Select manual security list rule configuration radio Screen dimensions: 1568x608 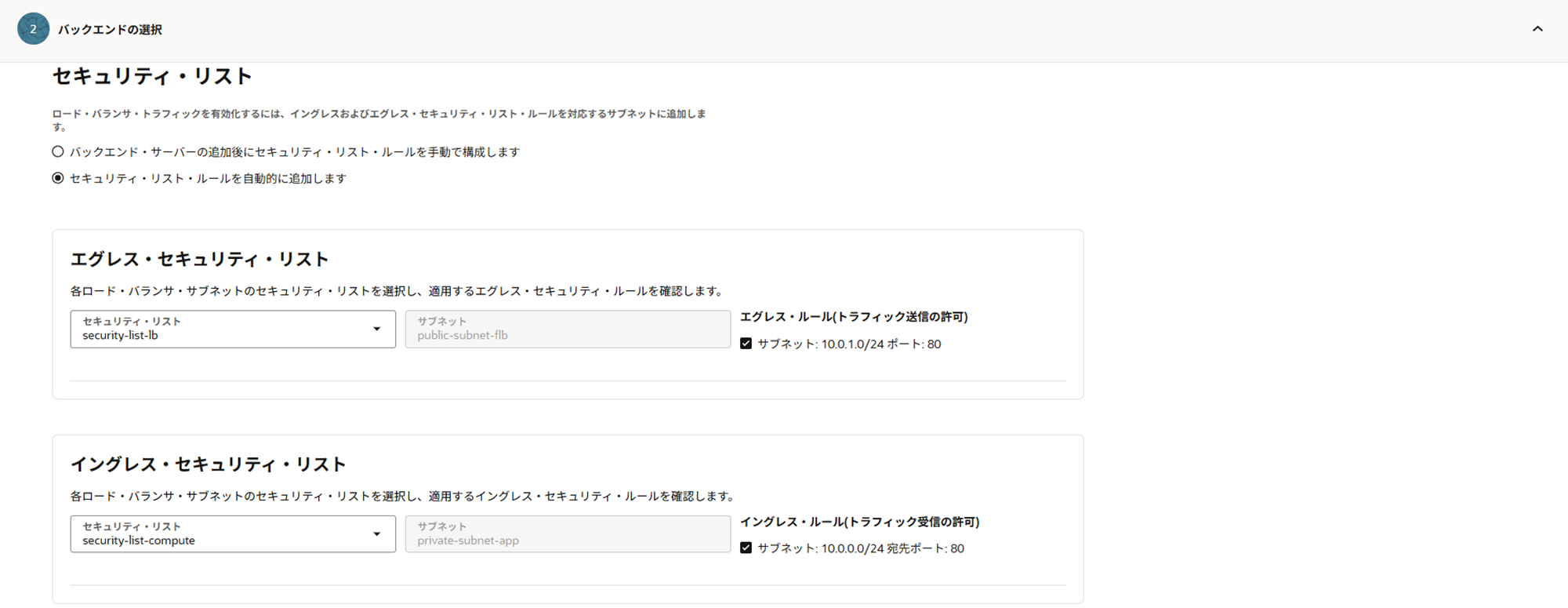tap(58, 151)
